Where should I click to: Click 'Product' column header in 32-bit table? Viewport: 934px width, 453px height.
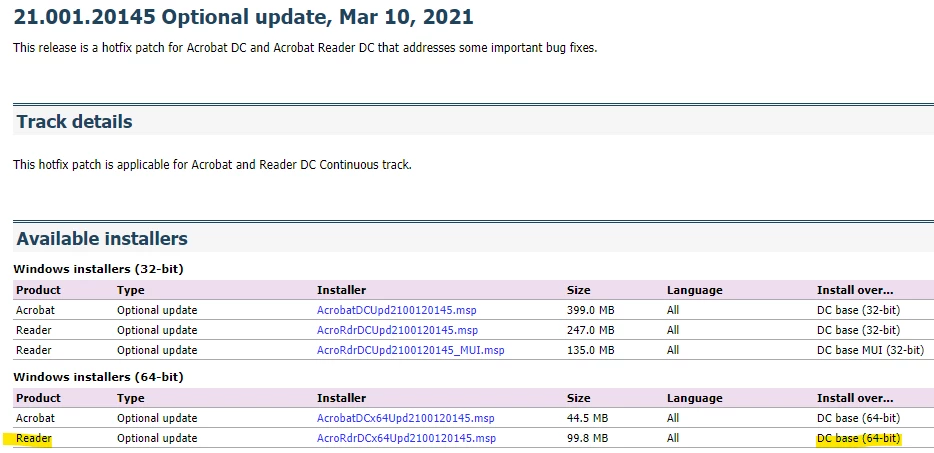point(38,290)
